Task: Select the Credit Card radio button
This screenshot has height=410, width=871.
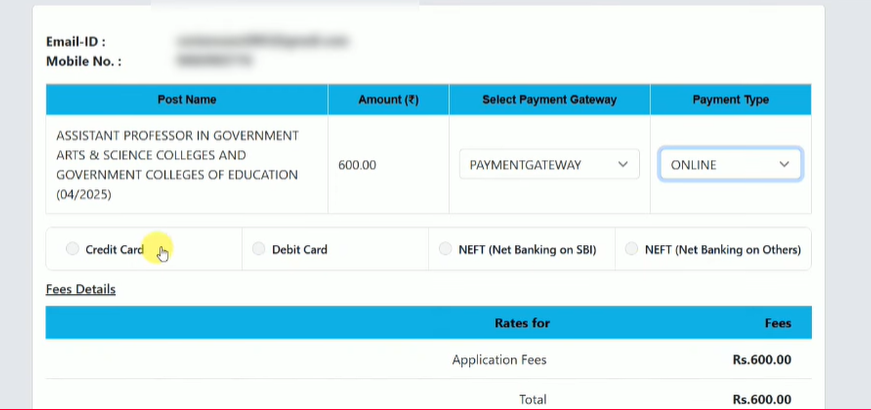Action: [73, 249]
